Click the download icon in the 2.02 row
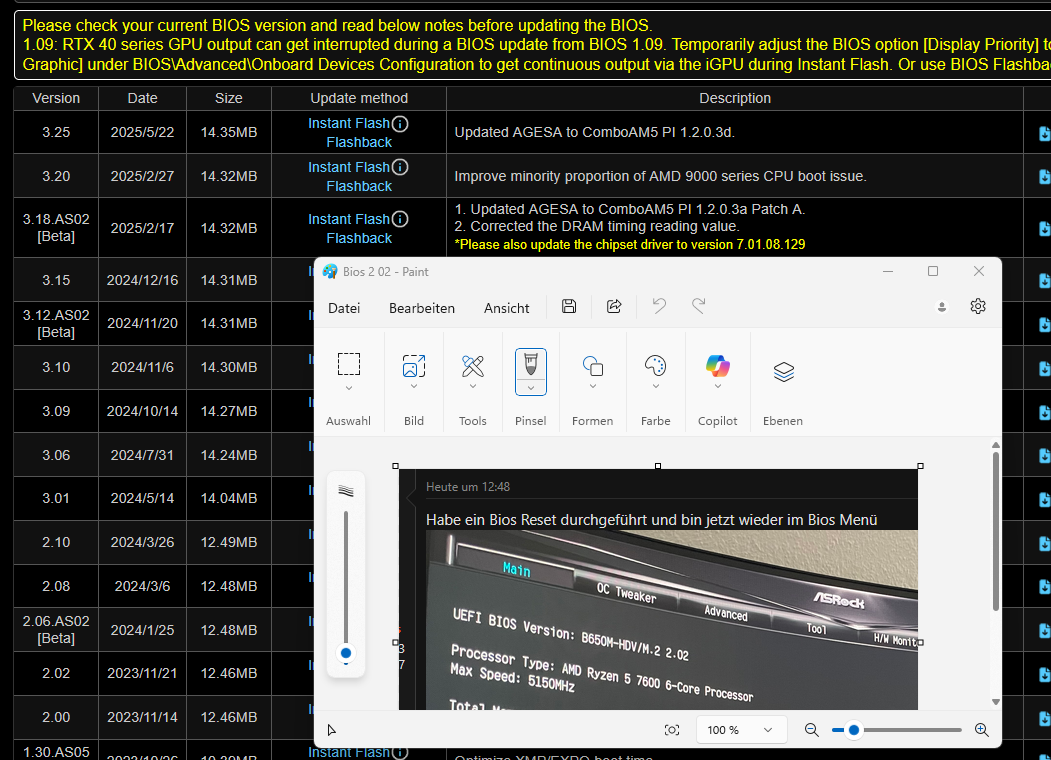This screenshot has width=1051, height=760. (x=1044, y=674)
